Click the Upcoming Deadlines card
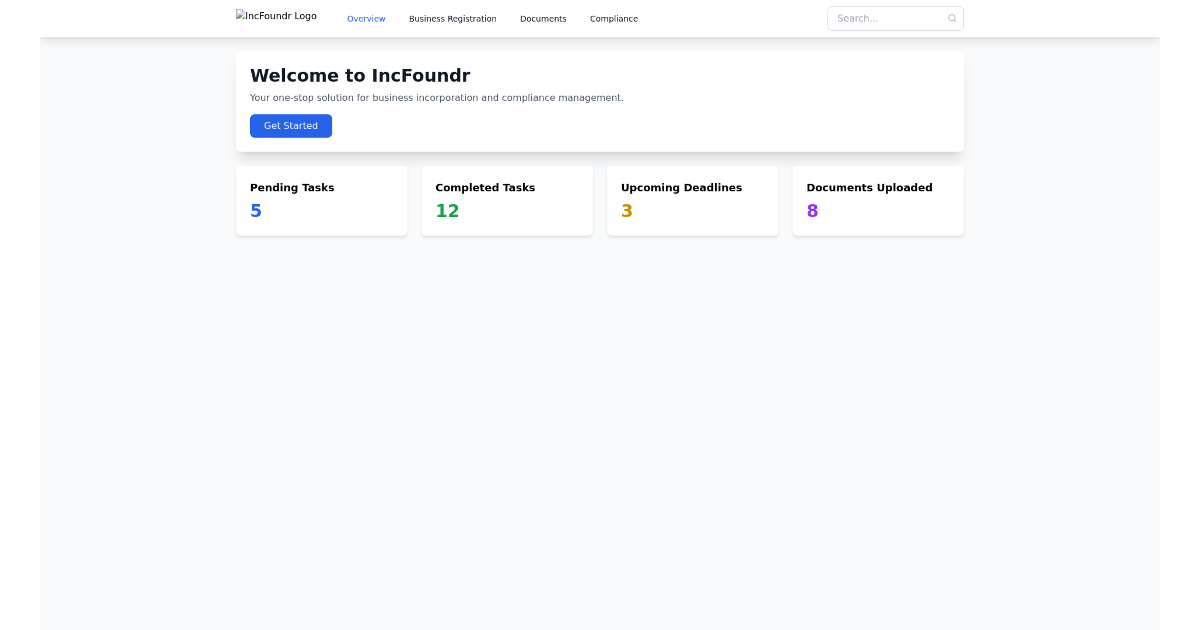The image size is (1200, 630). point(692,200)
